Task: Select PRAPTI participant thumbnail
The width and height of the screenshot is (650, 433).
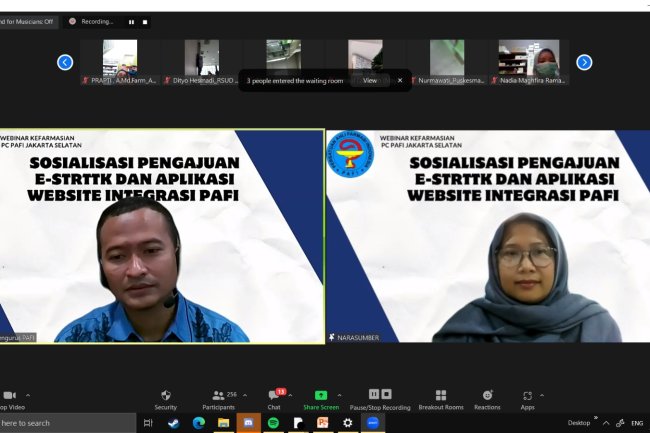Action: (x=120, y=62)
